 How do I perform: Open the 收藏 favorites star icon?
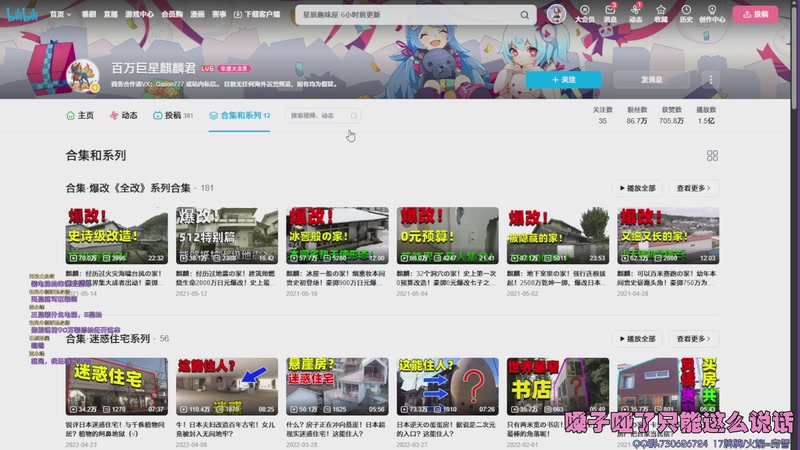click(x=661, y=14)
